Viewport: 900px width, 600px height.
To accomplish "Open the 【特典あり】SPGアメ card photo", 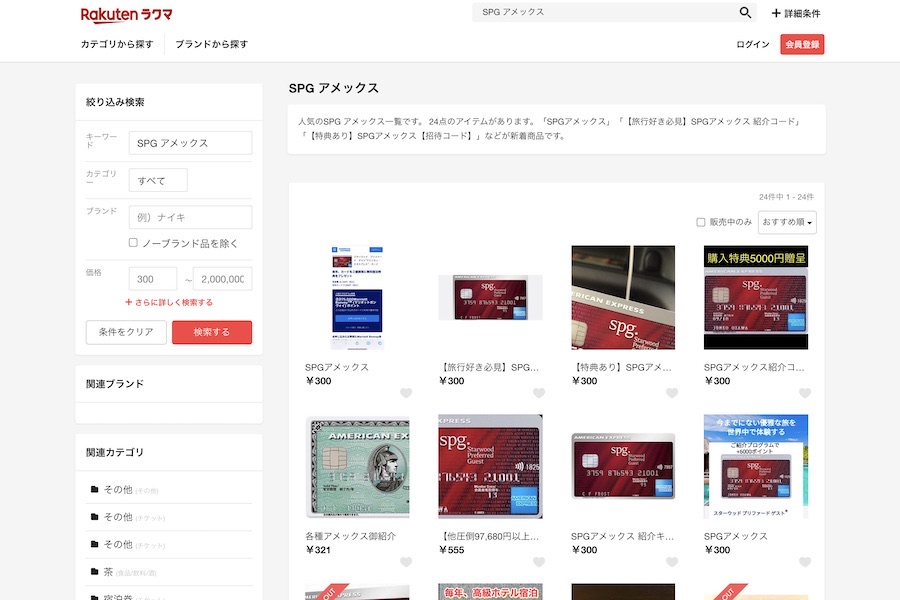I will (x=623, y=297).
